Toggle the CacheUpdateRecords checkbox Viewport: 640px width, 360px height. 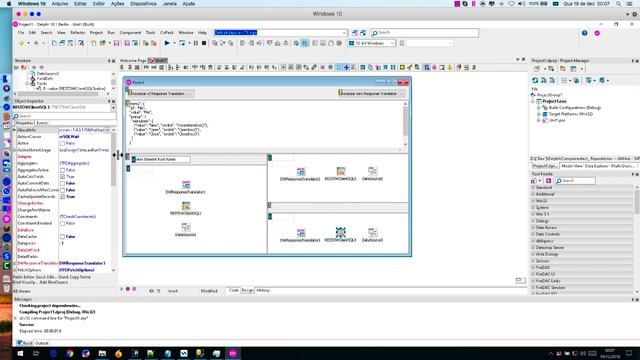tap(62, 197)
